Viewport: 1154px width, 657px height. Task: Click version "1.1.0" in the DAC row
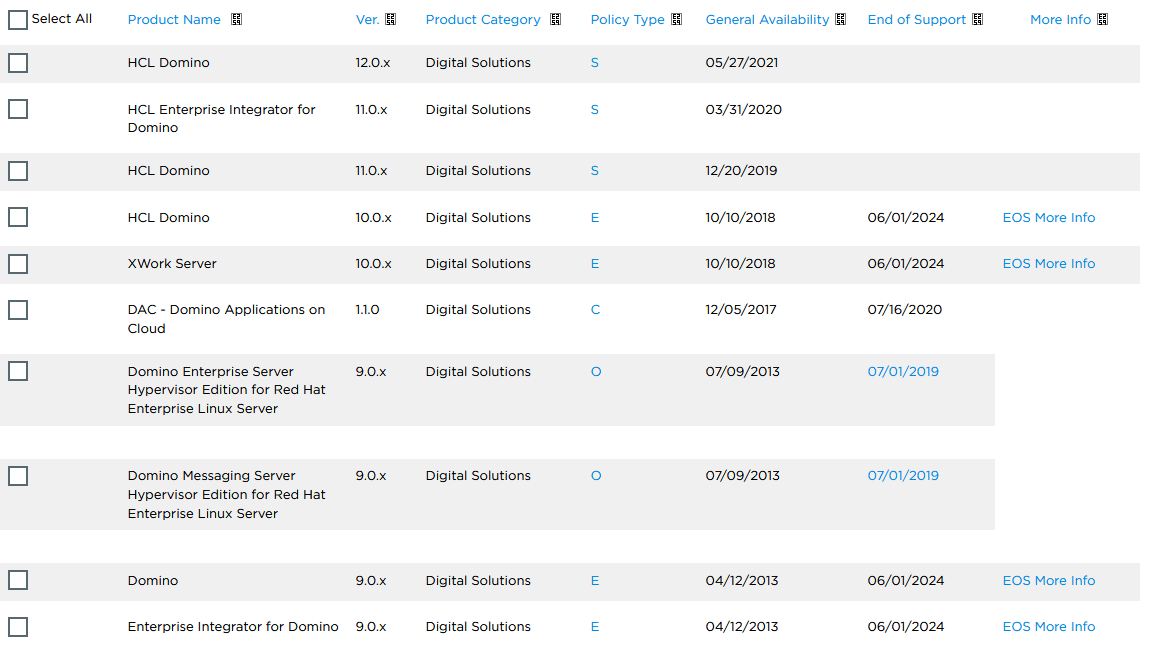click(x=367, y=310)
